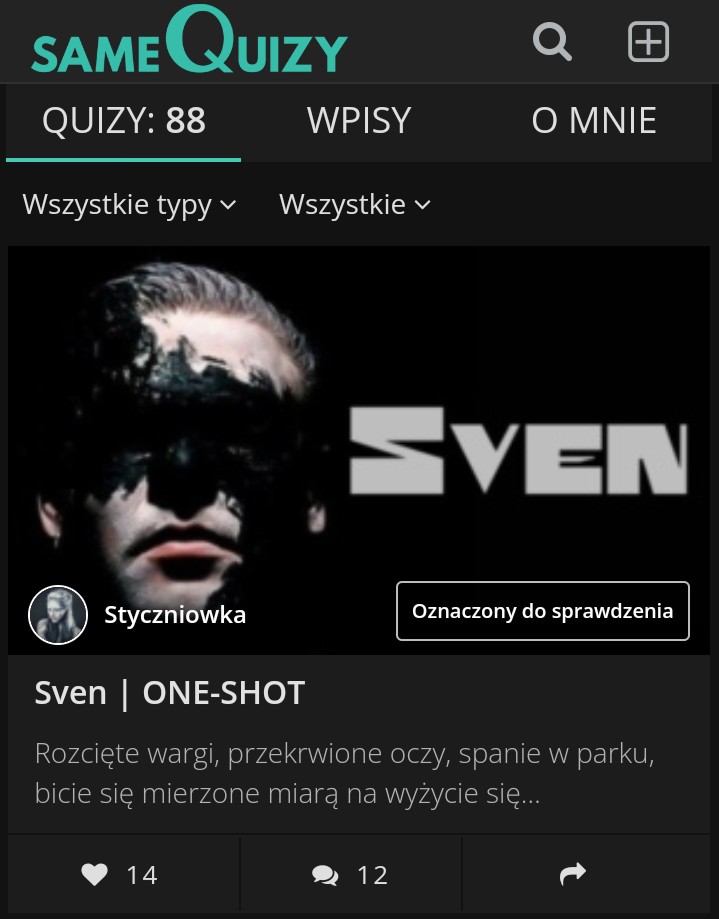Switch to the WPISY tab

359,121
